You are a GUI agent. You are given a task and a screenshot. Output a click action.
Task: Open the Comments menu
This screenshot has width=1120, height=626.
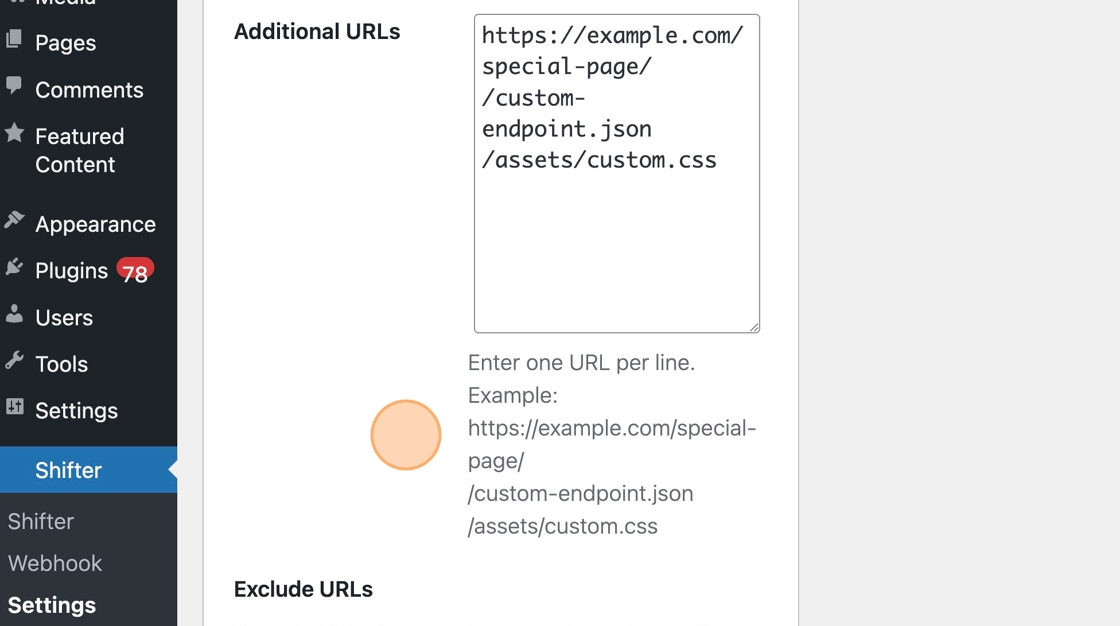tap(89, 89)
